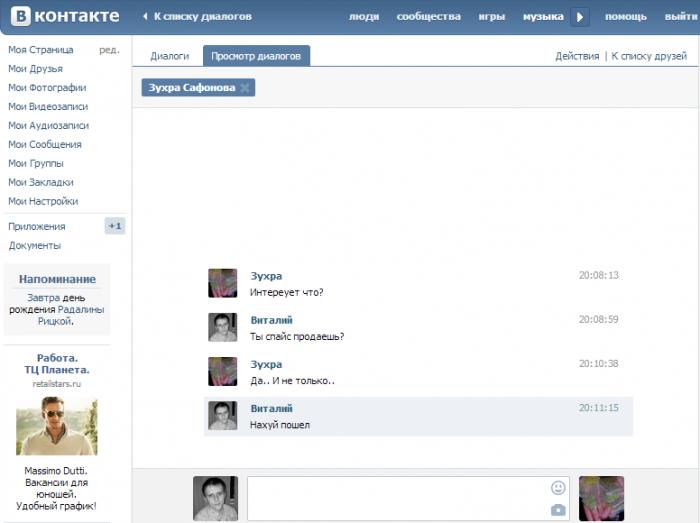Click the Massimo Dutti ad description text
This screenshot has height=523, width=700.
(x=56, y=489)
